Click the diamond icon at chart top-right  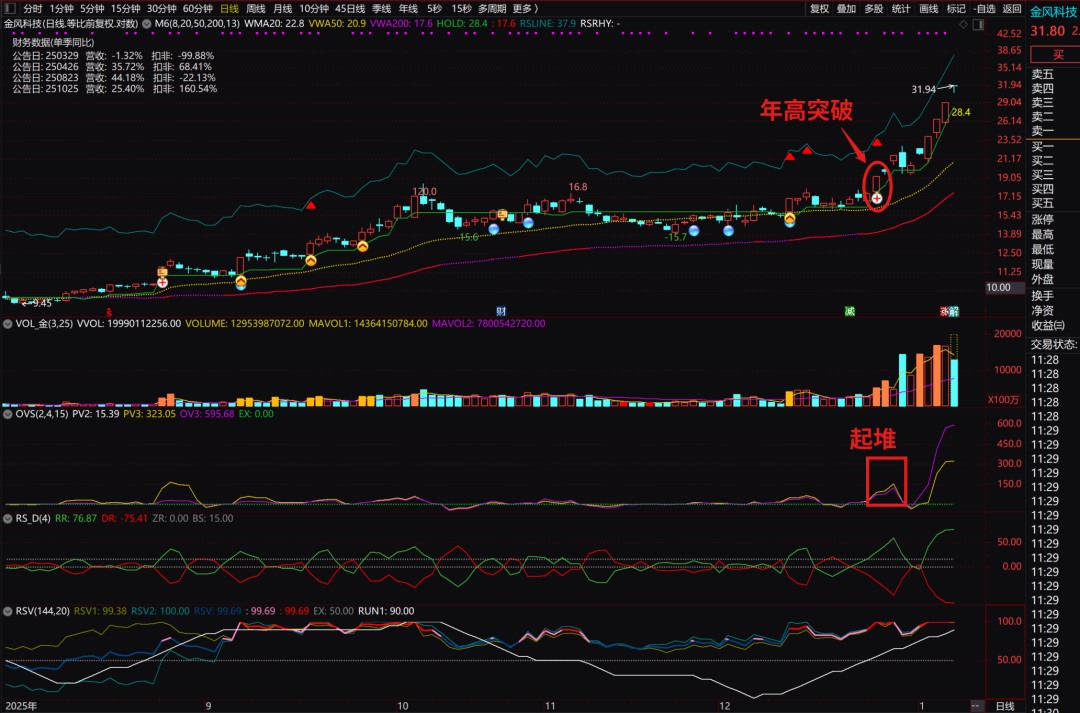[964, 24]
